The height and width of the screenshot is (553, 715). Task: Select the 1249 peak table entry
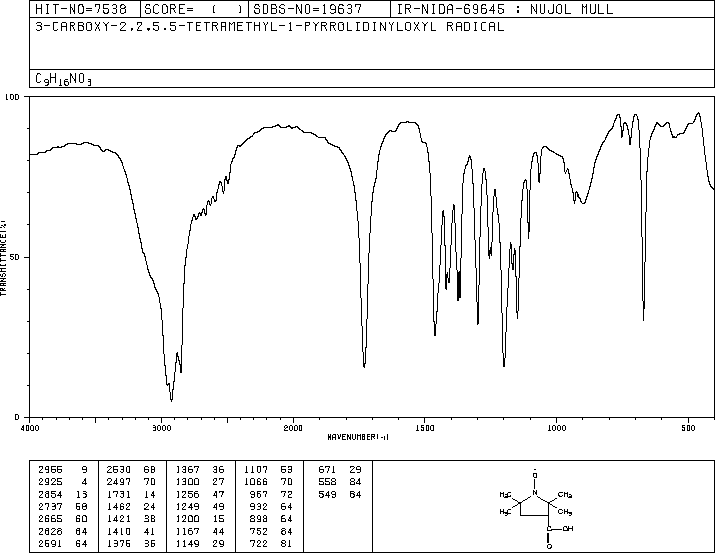(200, 506)
